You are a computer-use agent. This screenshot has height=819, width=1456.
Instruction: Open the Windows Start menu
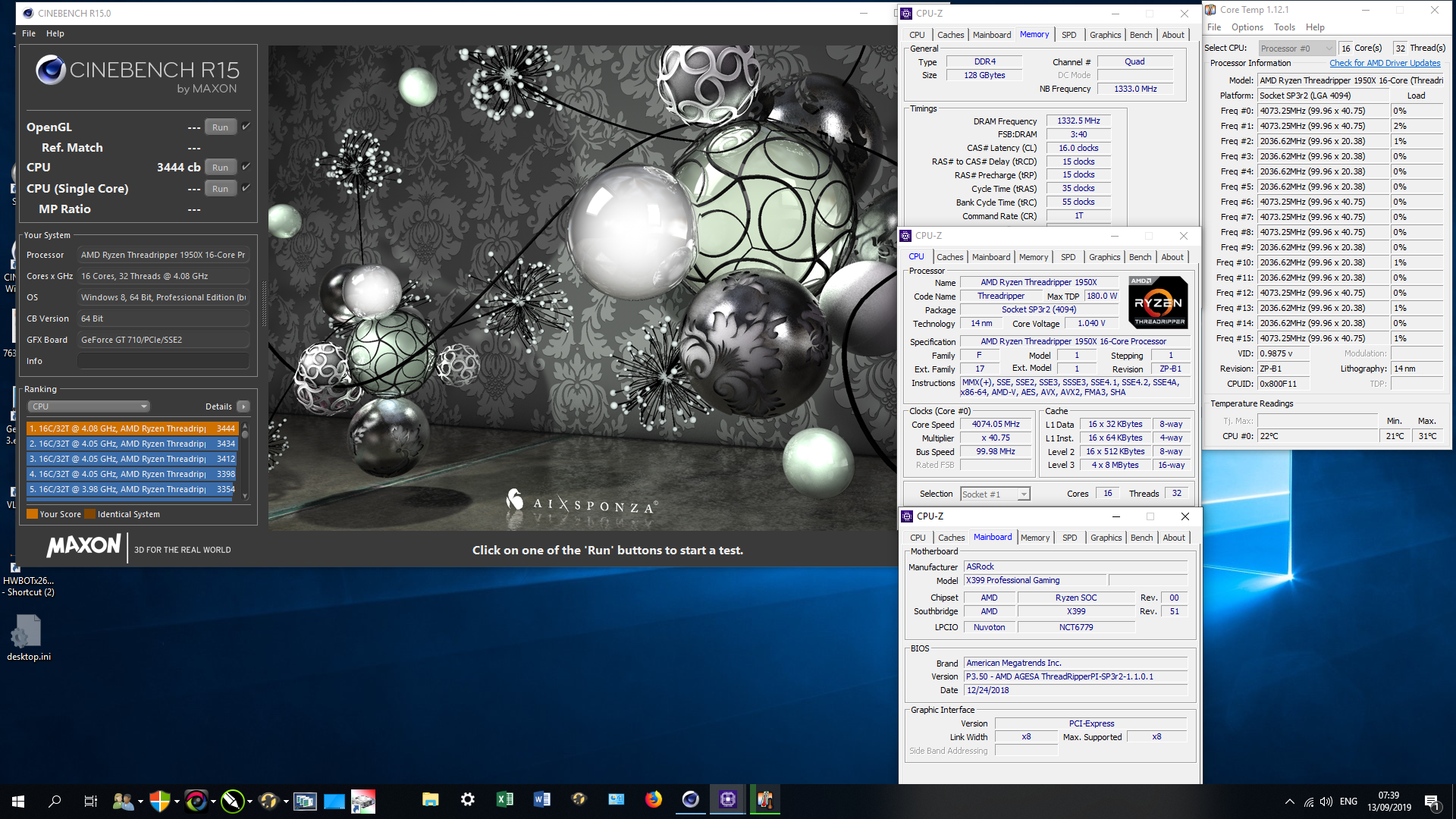pos(18,801)
